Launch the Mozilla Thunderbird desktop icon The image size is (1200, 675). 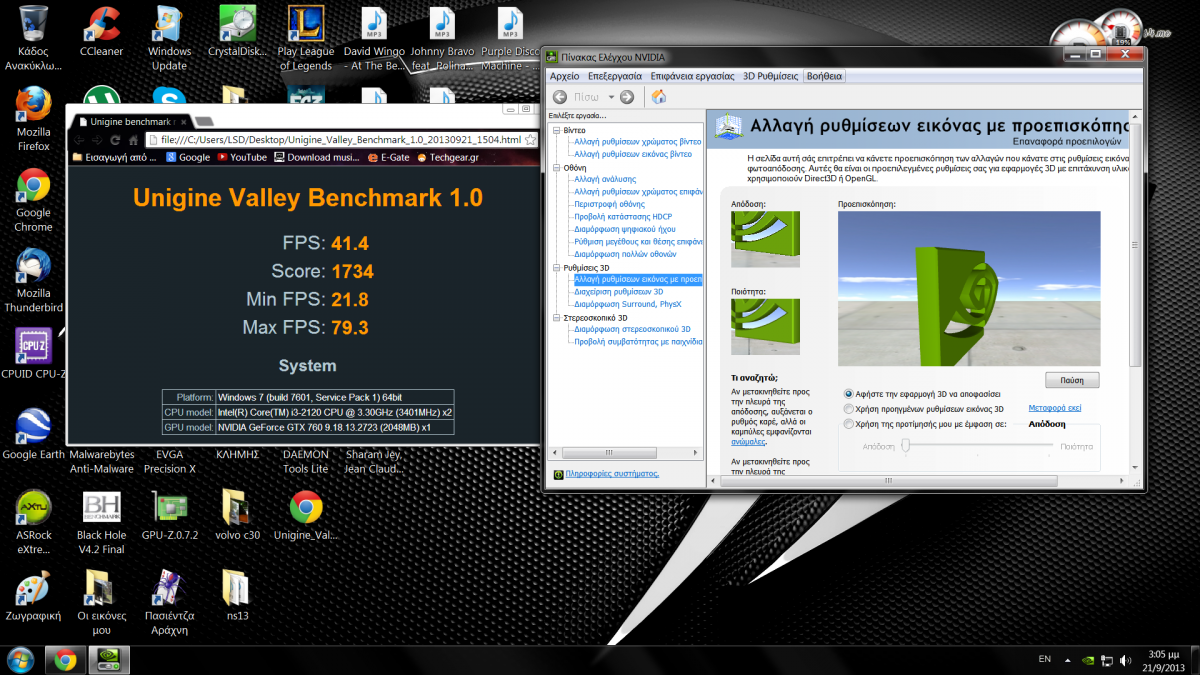click(x=34, y=281)
